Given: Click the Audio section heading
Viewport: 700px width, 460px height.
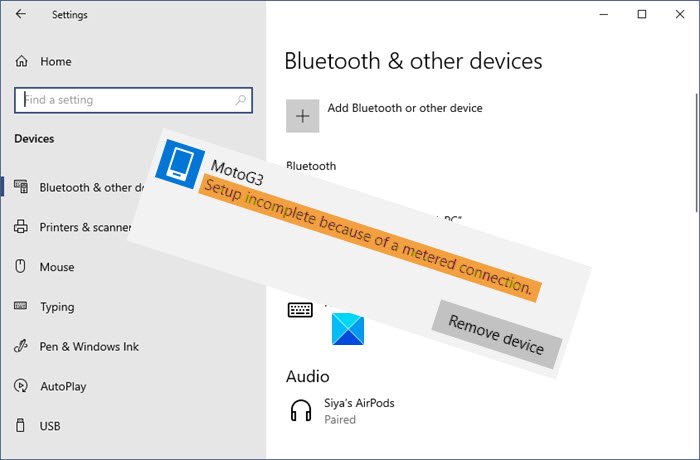Looking at the screenshot, I should pos(308,376).
